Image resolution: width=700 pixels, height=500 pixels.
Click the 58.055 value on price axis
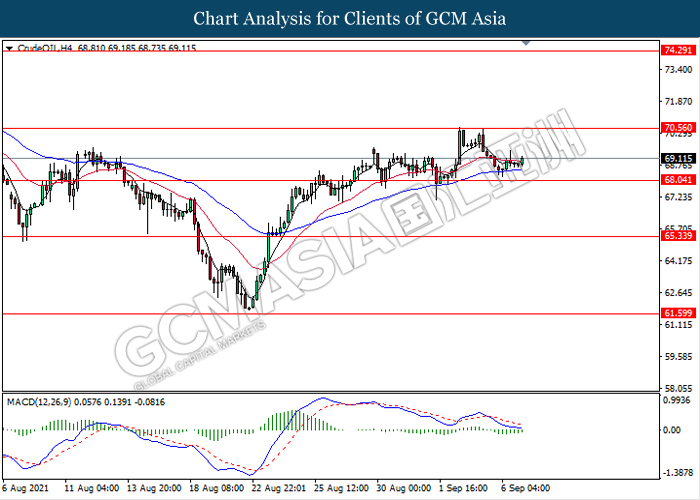[679, 388]
